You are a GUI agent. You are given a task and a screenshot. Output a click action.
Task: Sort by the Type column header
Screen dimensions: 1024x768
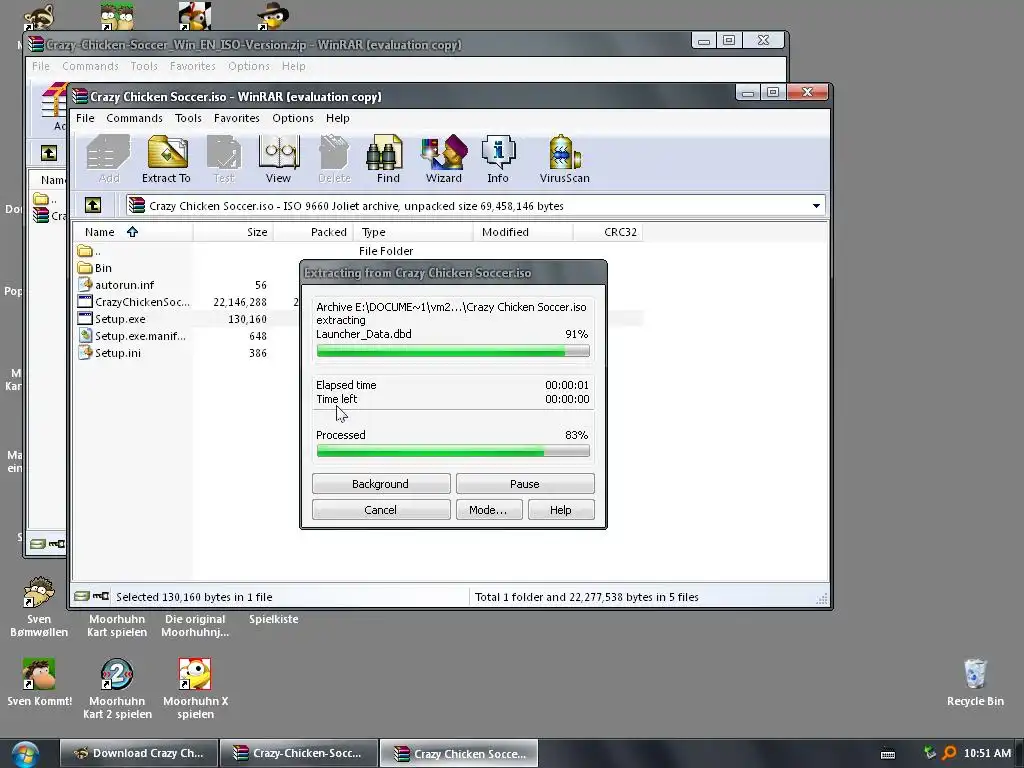point(413,232)
